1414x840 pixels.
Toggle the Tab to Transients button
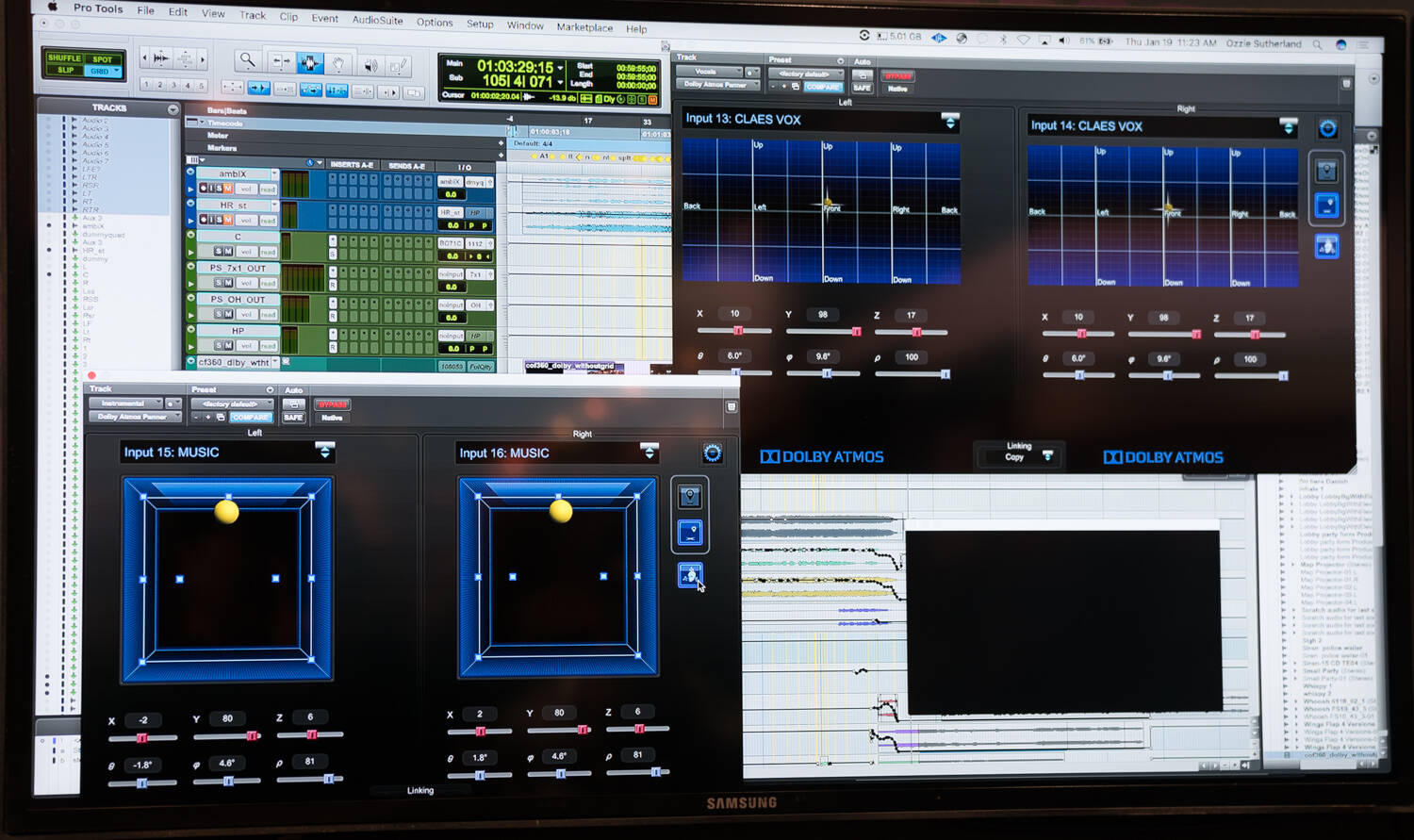click(258, 89)
